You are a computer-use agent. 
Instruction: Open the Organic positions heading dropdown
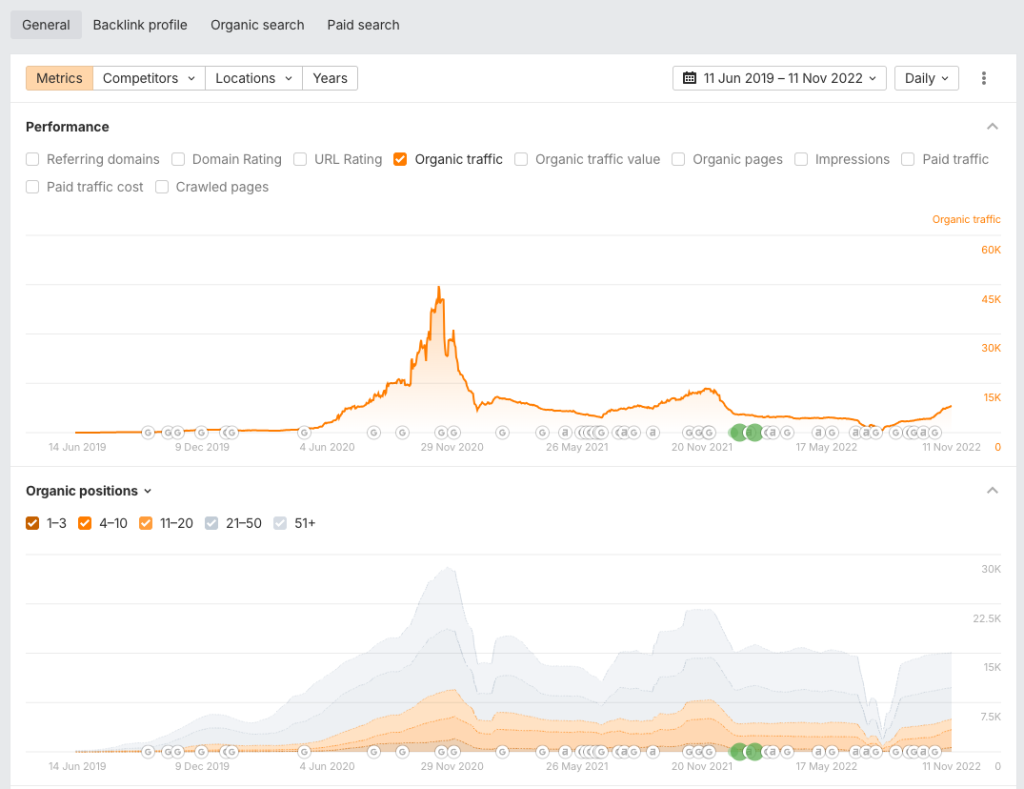(89, 491)
